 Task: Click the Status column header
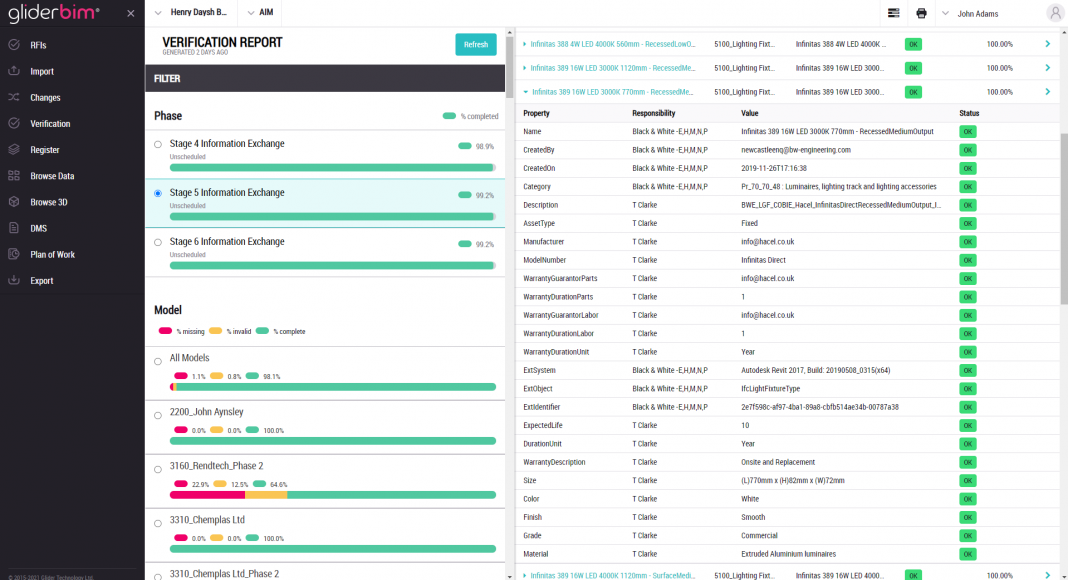tap(969, 114)
